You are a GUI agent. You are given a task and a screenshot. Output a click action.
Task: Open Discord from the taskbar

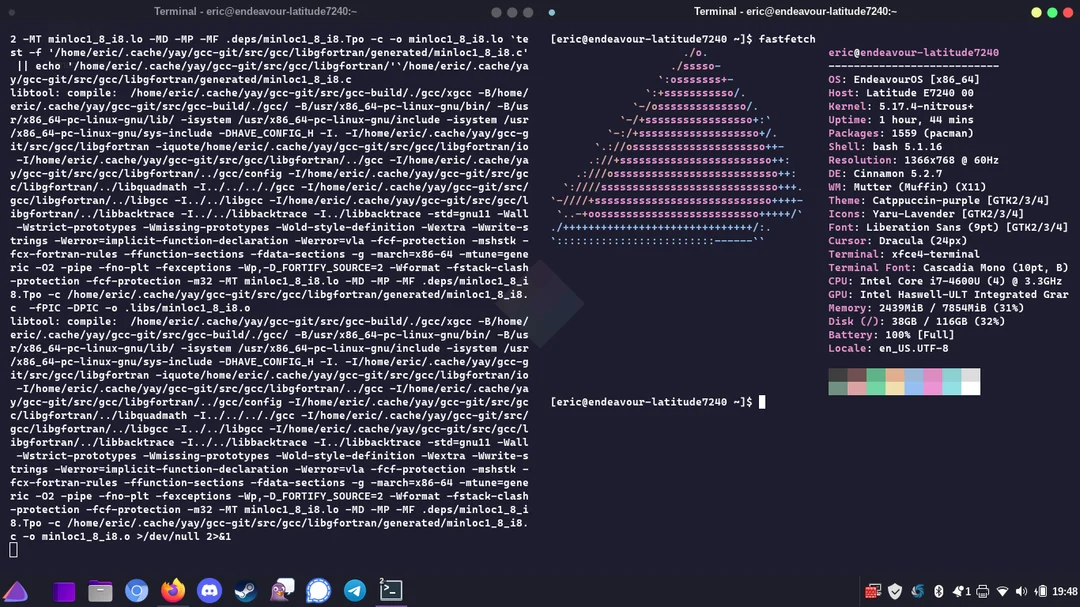(208, 591)
